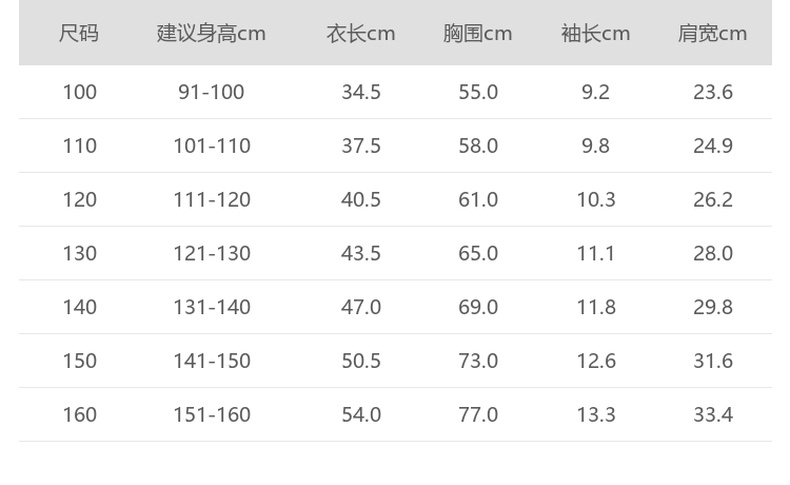
Task: Click the 衣长cm column header
Action: [361, 33]
